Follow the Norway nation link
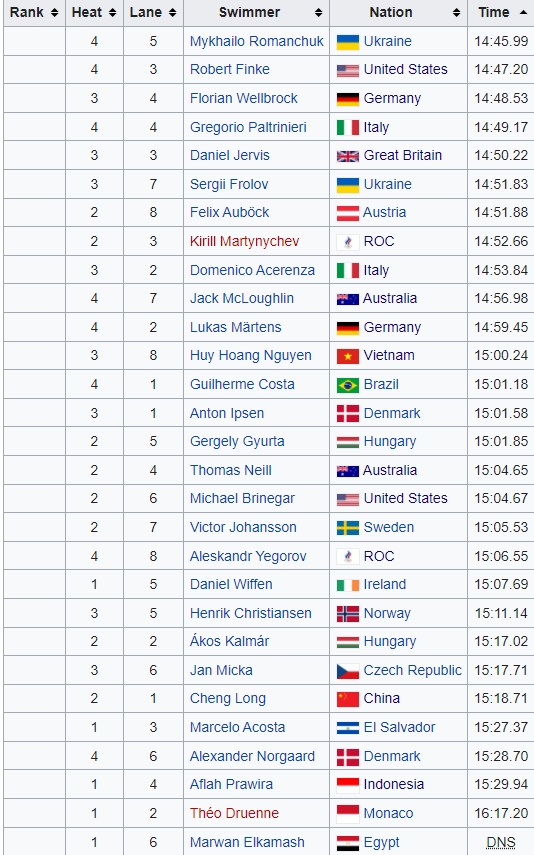This screenshot has width=534, height=855. pos(387,613)
